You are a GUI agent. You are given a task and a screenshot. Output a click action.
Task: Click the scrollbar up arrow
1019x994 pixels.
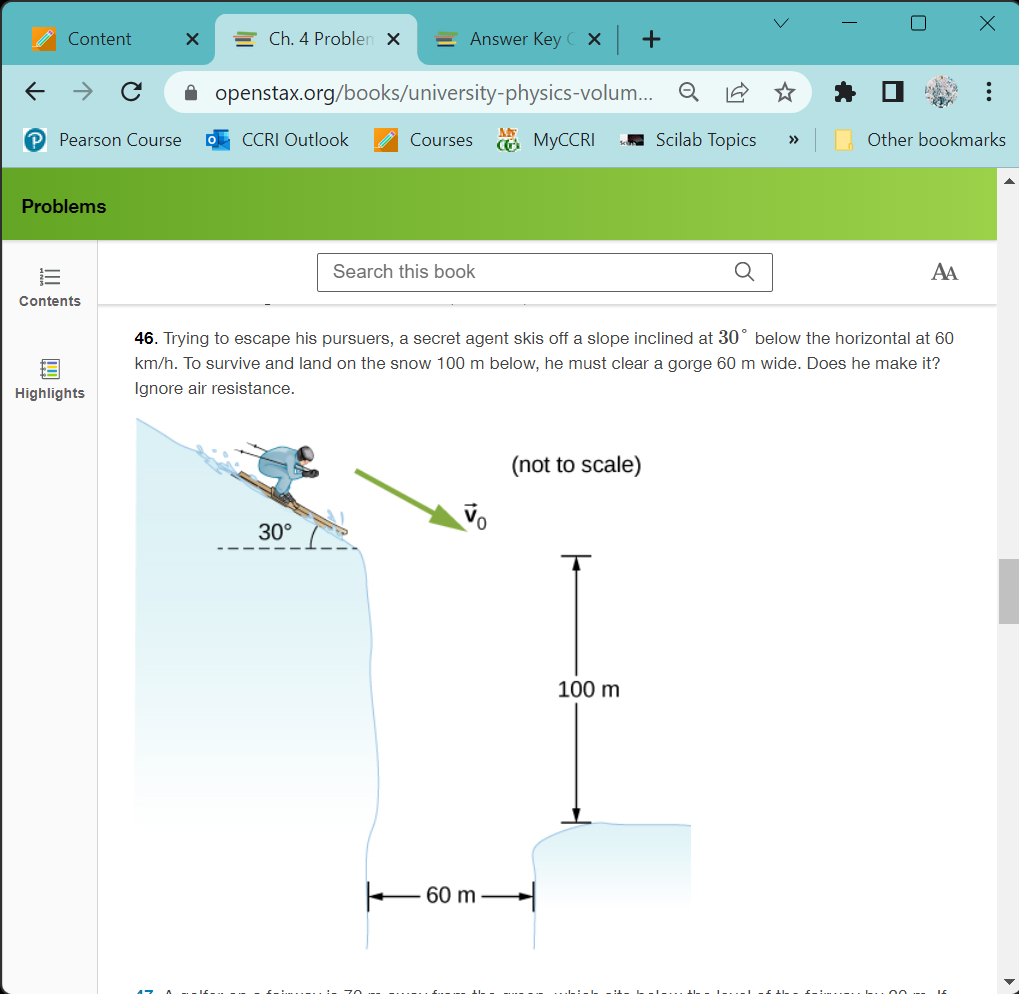coord(1009,181)
